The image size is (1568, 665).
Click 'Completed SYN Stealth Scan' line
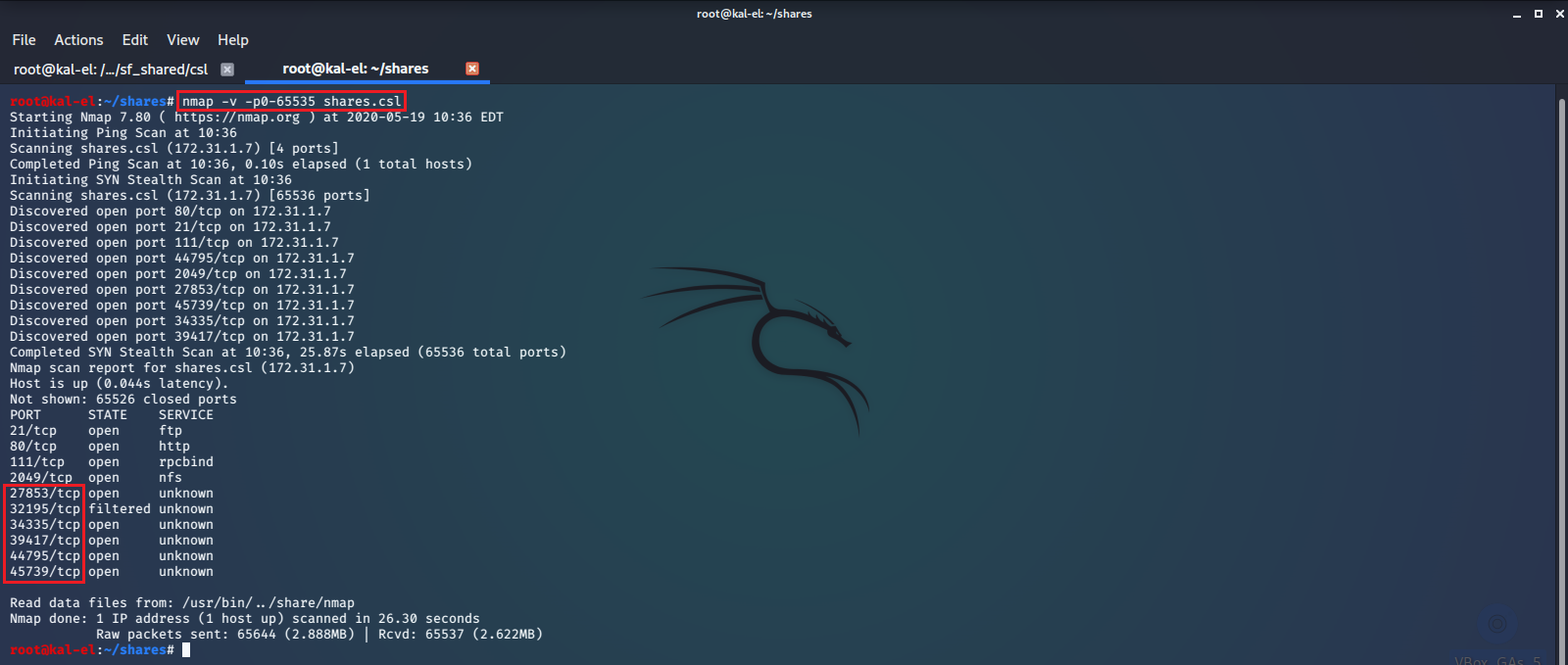[288, 352]
